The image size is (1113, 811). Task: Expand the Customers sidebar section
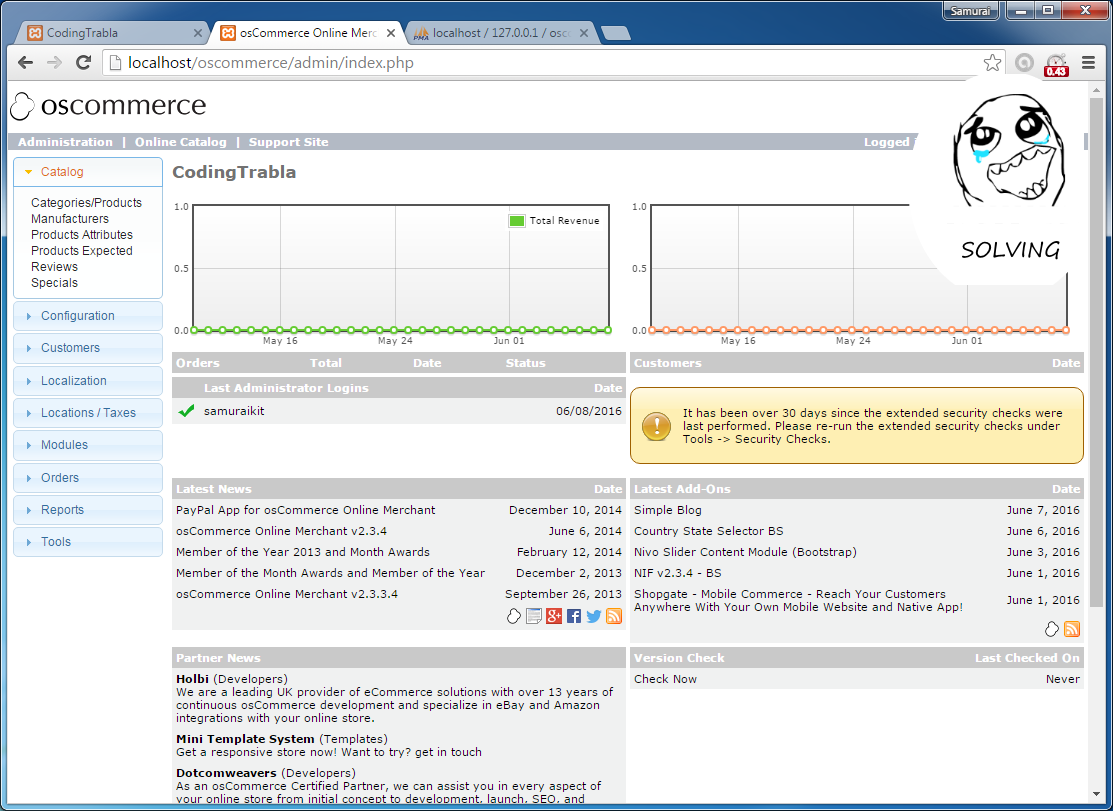pos(88,348)
